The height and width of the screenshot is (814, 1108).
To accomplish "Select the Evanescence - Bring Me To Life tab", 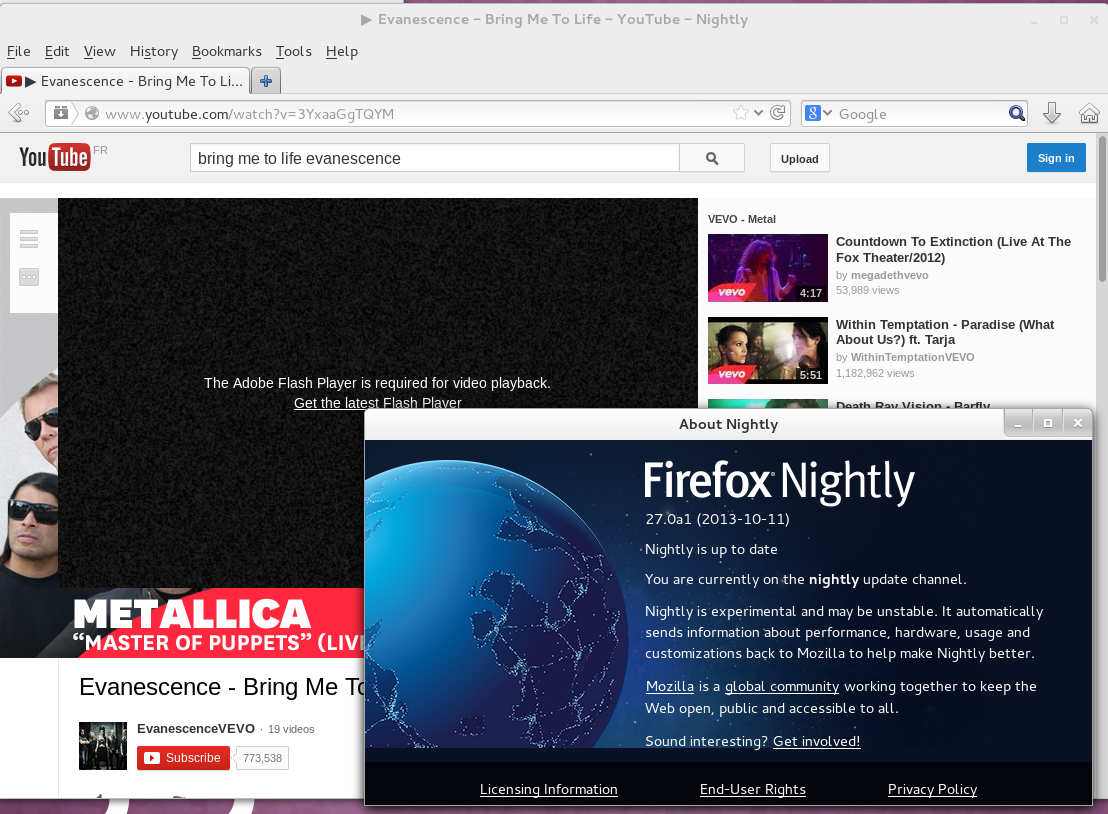I will pyautogui.click(x=126, y=81).
